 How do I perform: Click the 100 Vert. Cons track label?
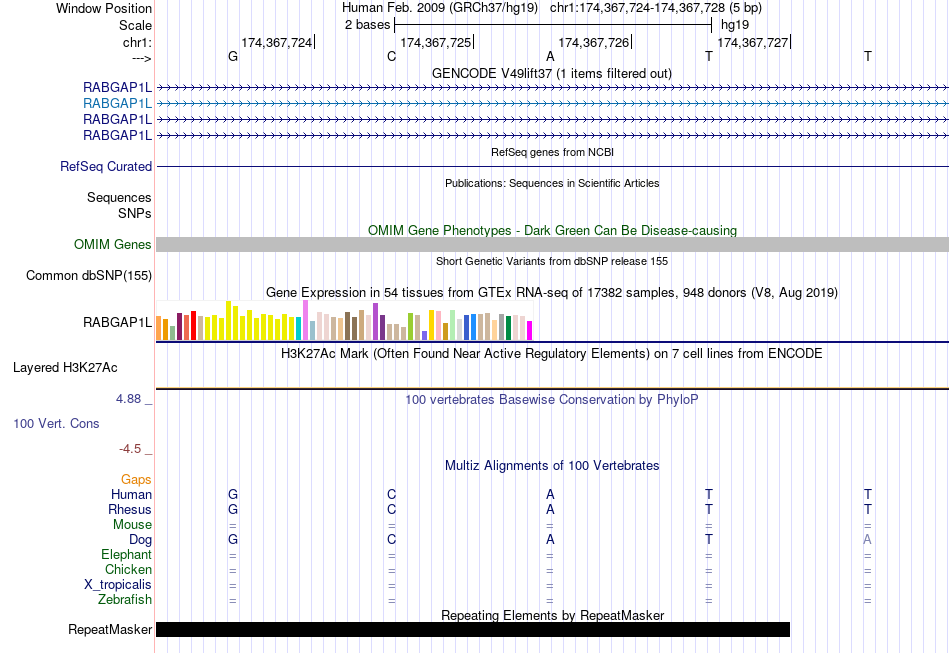point(56,423)
